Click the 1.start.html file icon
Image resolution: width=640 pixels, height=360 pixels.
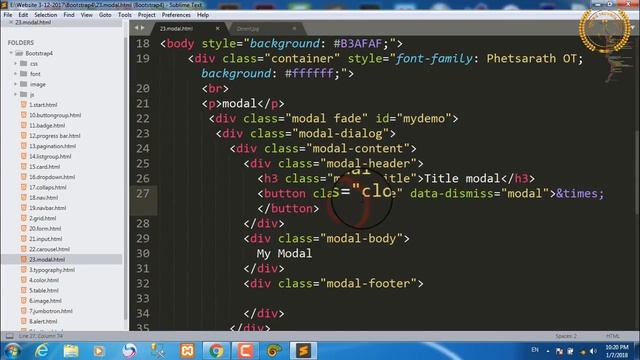coord(24,104)
